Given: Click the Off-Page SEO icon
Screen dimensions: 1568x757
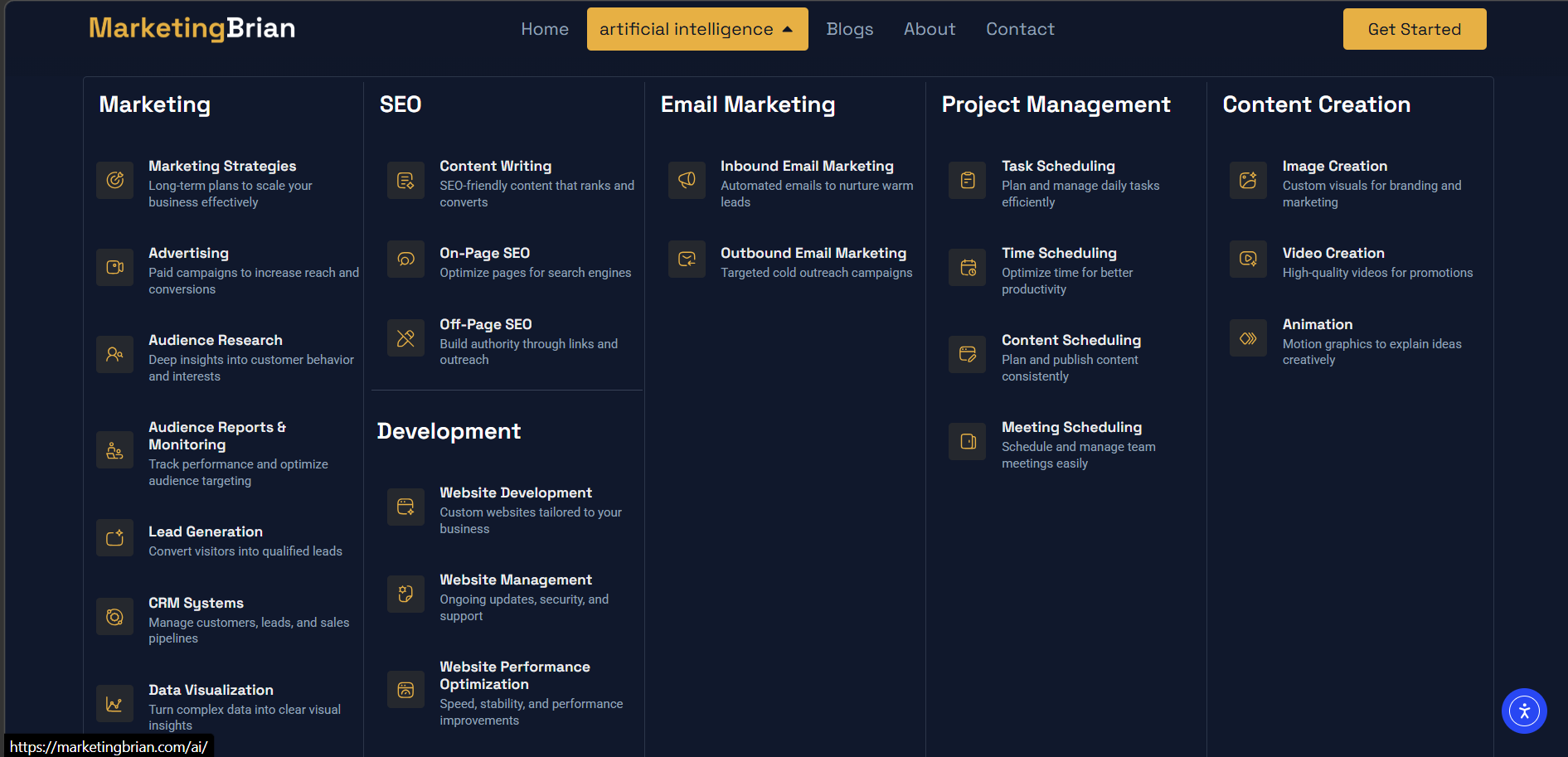Looking at the screenshot, I should pos(405,338).
